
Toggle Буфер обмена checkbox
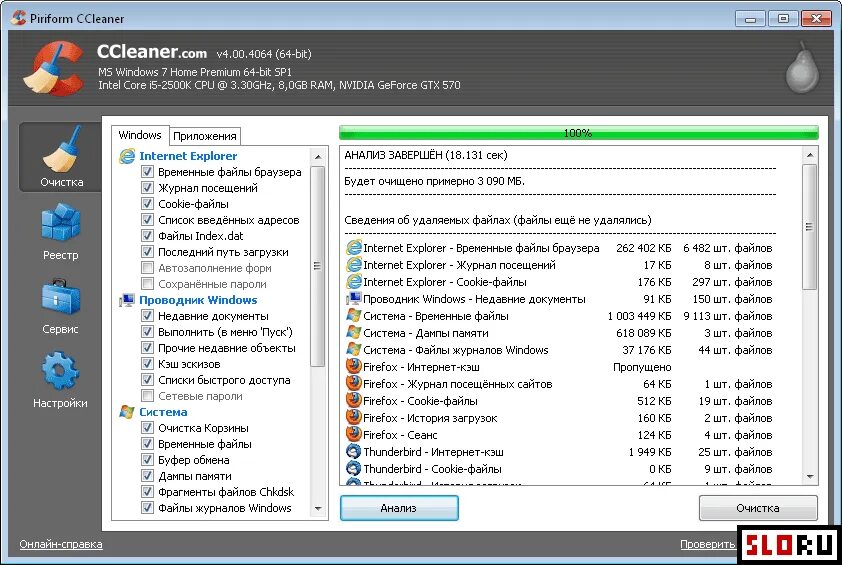147,460
